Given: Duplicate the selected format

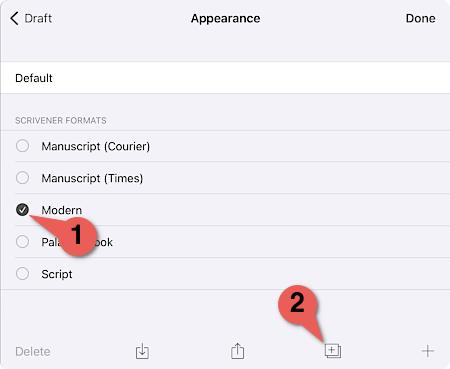Looking at the screenshot, I should point(333,351).
